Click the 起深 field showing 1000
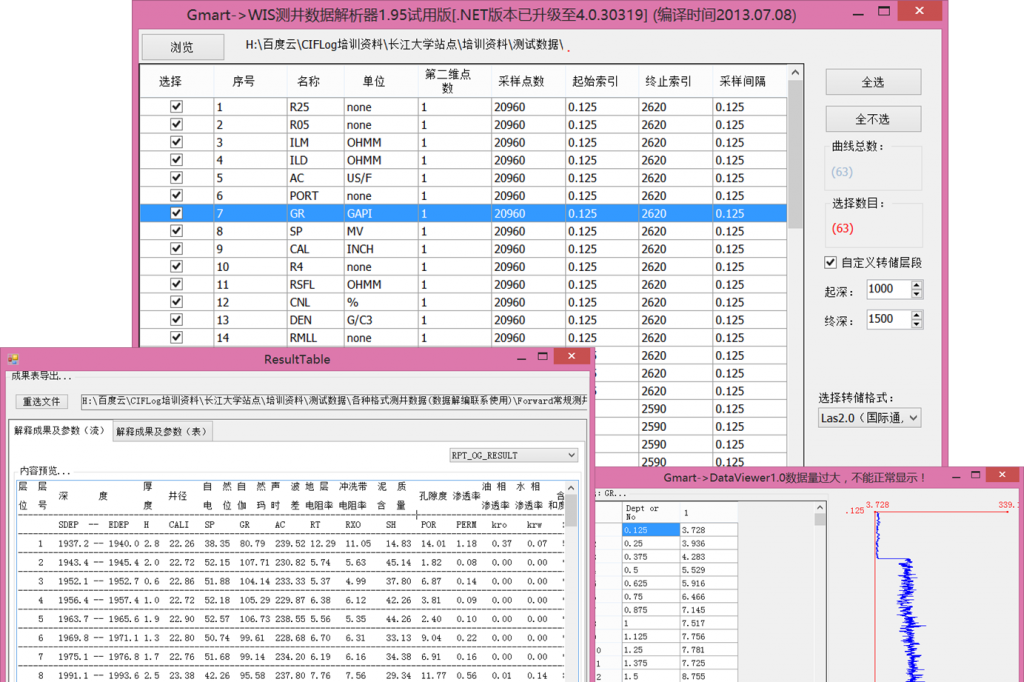Viewport: 1024px width, 682px height. point(889,289)
